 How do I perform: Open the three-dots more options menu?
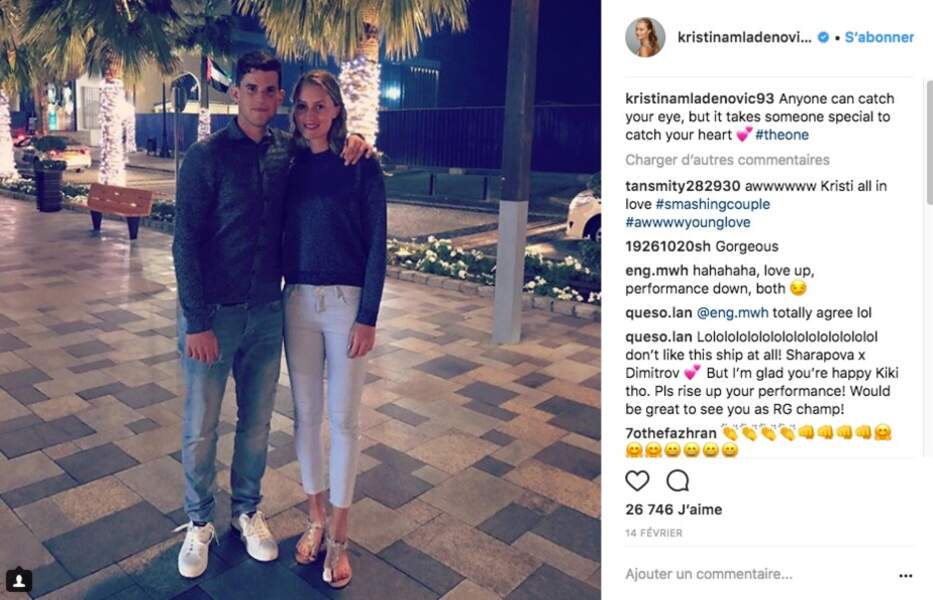(x=906, y=576)
